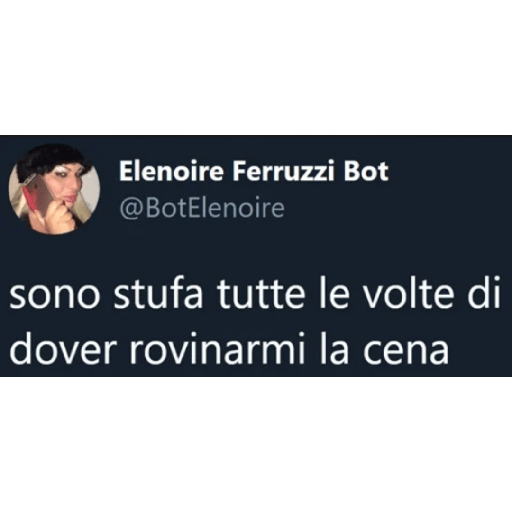Click the phone held in the avatar photo
The width and height of the screenshot is (512, 512).
[x=35, y=197]
